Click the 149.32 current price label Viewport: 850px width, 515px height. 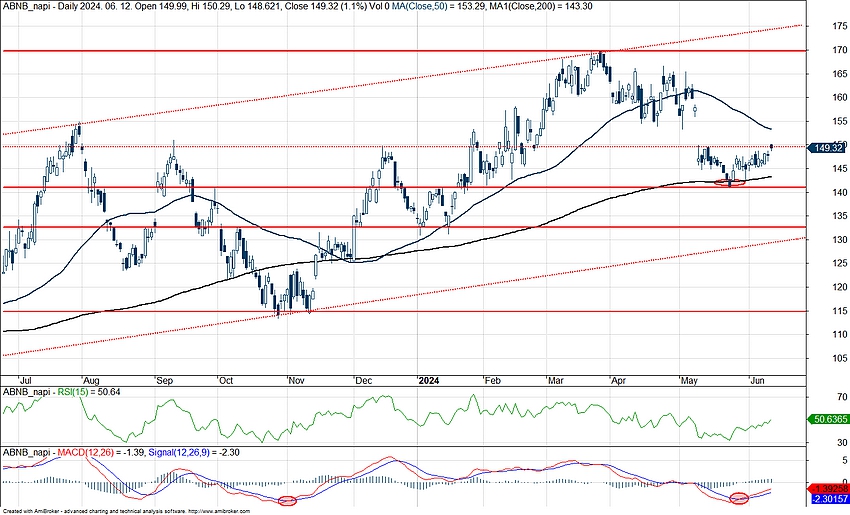828,148
